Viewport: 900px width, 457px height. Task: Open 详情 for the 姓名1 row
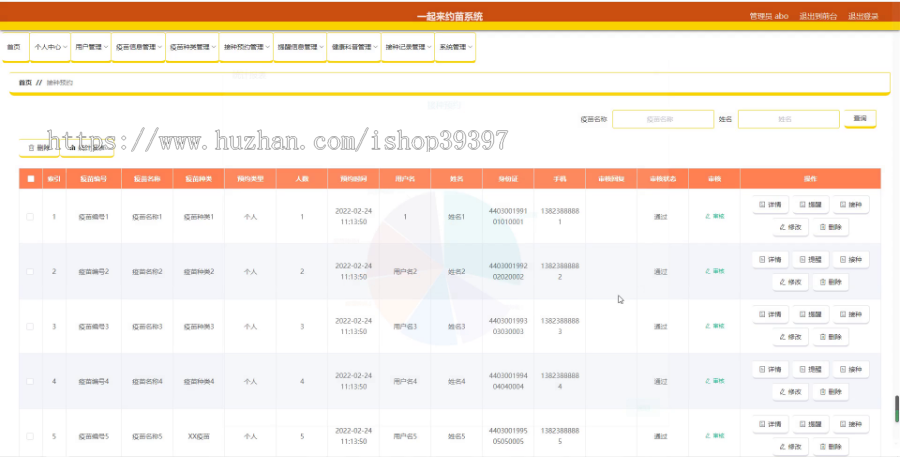[770, 204]
